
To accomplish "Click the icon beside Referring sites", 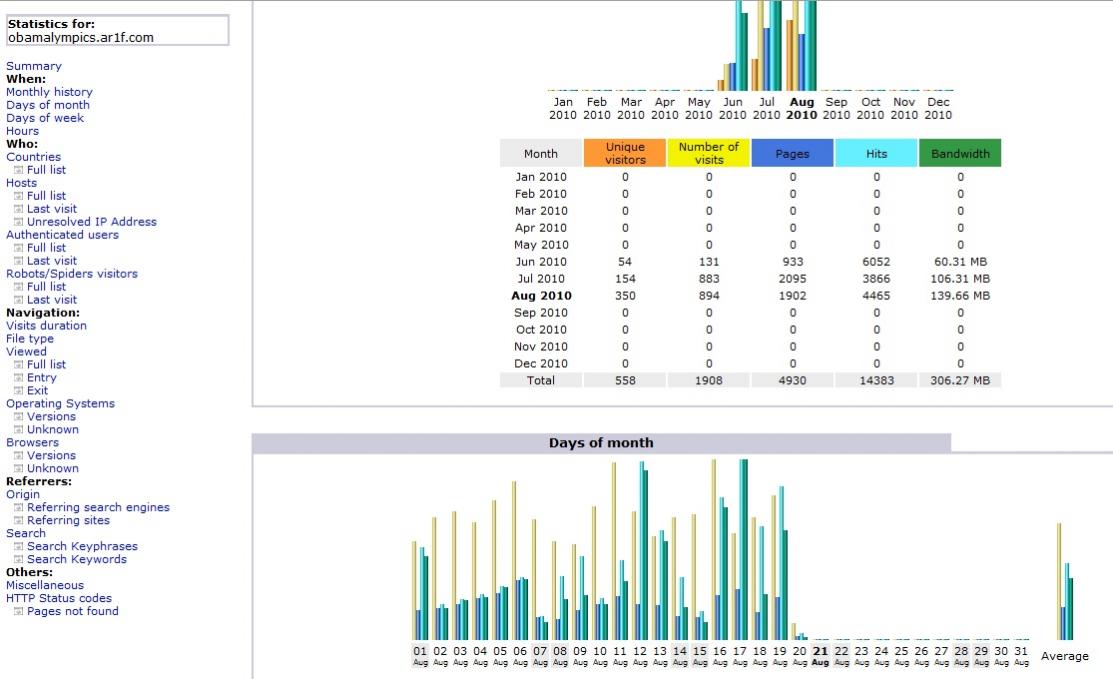I will pos(18,521).
